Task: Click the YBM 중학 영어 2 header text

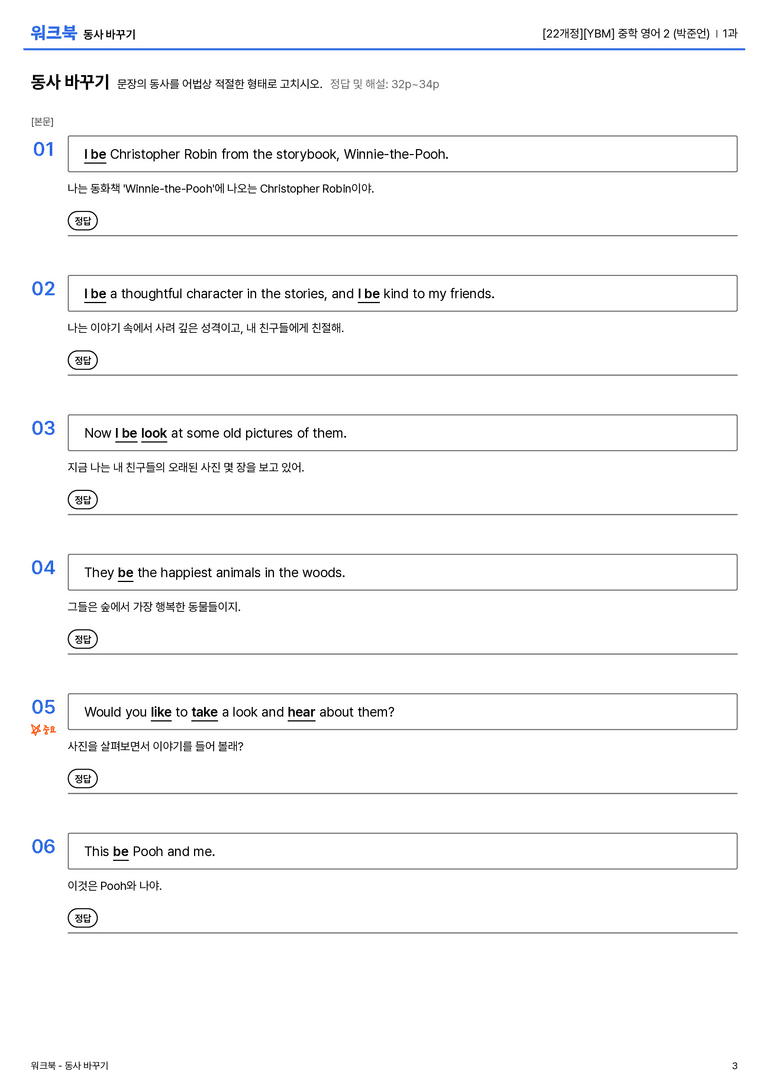Action: click(626, 33)
